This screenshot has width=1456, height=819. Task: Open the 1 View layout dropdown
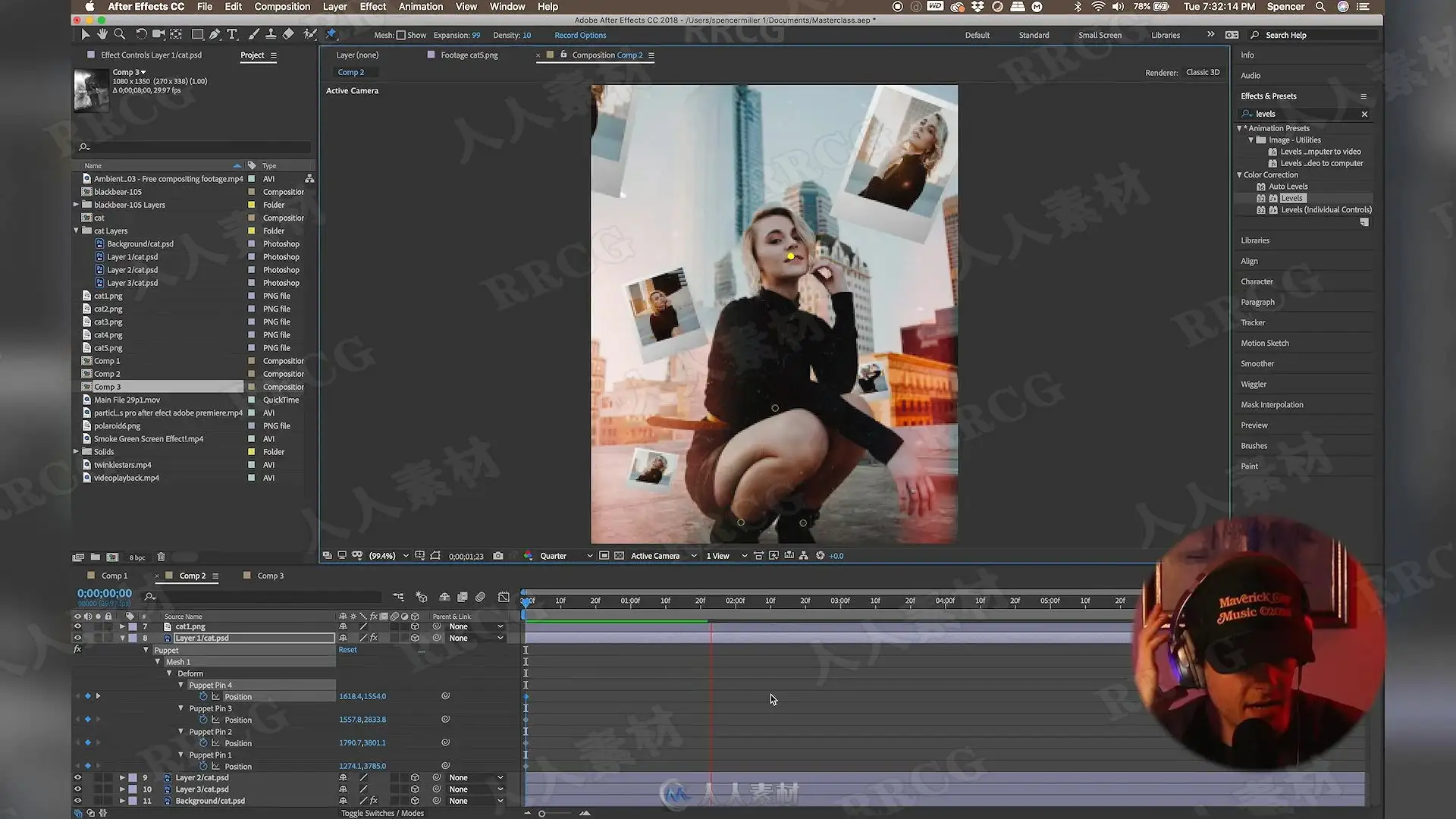point(726,556)
